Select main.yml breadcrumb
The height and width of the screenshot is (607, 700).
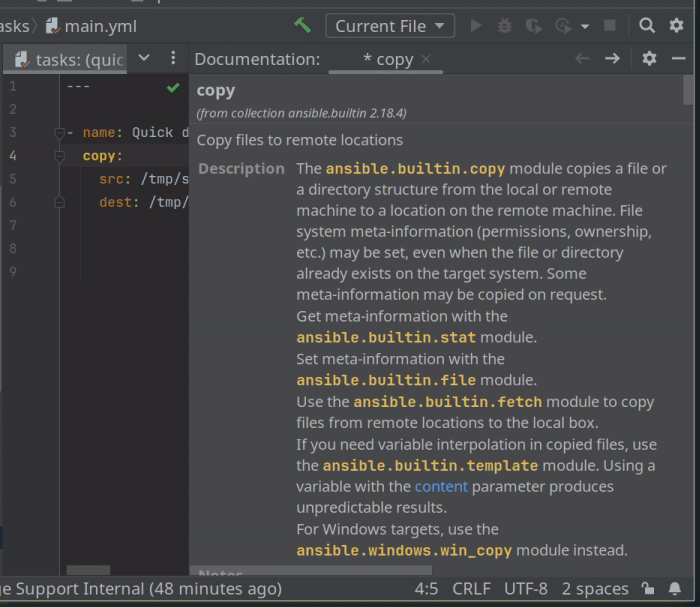(100, 26)
